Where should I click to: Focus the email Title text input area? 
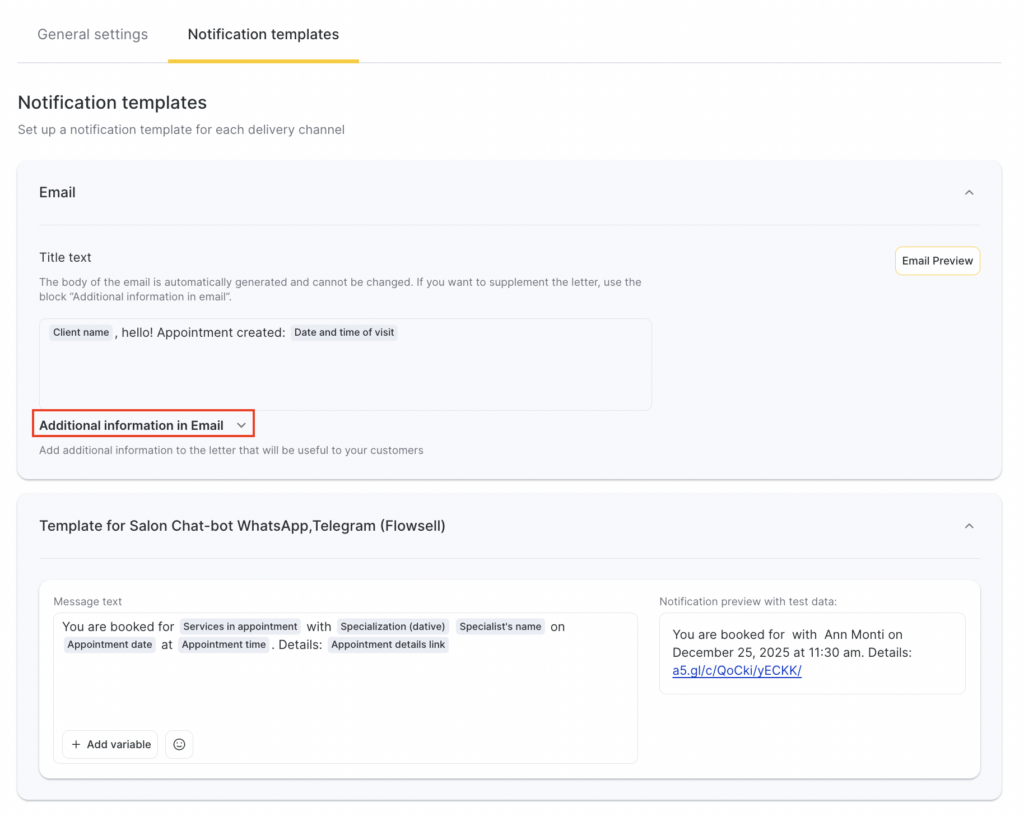pos(345,375)
